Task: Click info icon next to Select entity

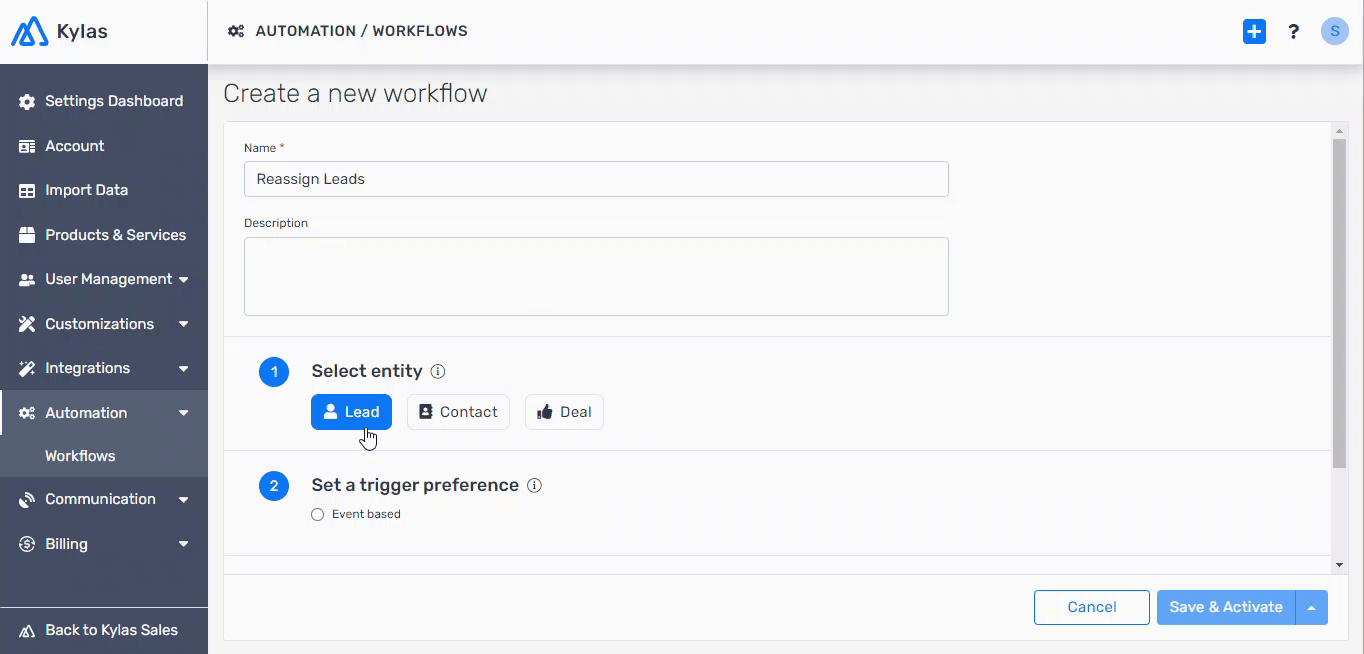Action: [x=438, y=371]
